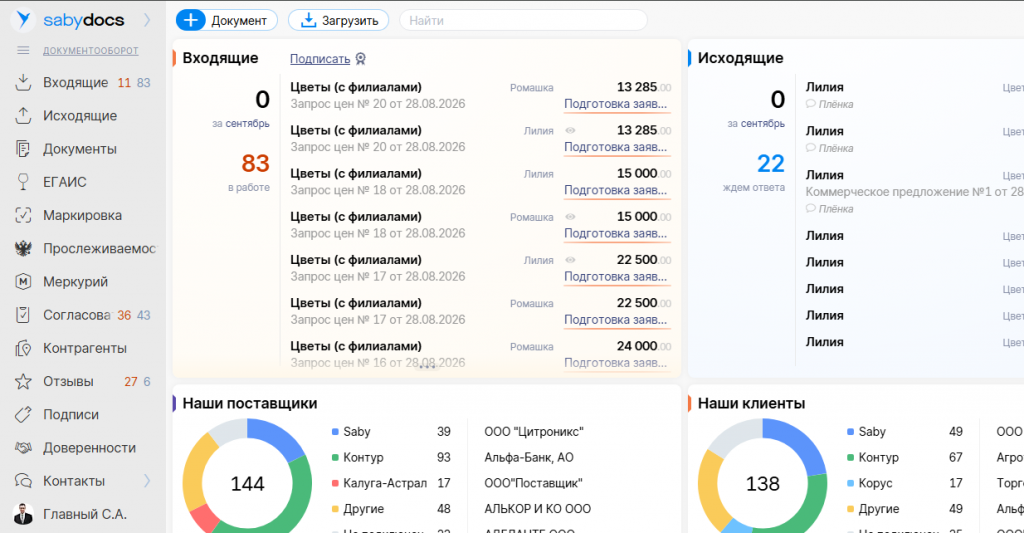Expand the sabydocs chevron arrow
The height and width of the screenshot is (533, 1024).
(x=147, y=20)
